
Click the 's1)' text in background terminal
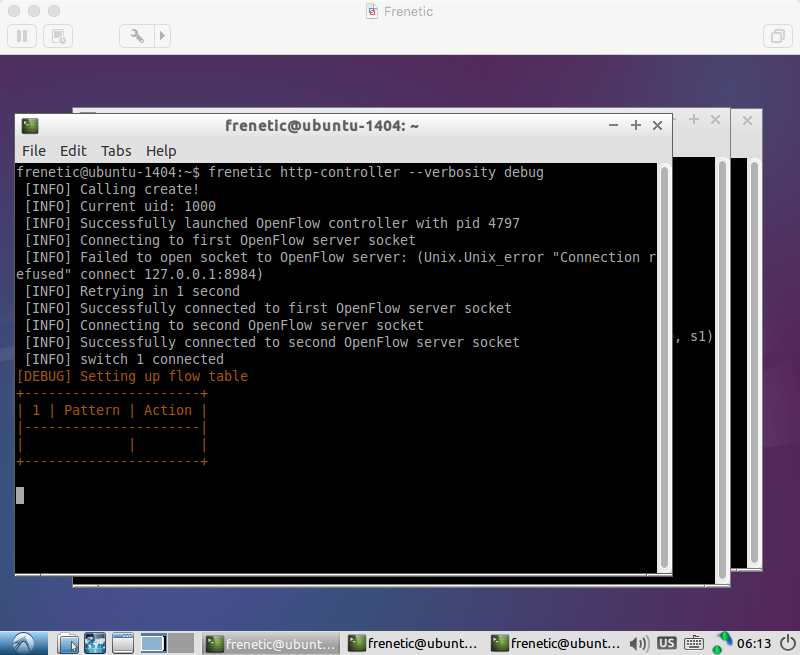(x=701, y=337)
